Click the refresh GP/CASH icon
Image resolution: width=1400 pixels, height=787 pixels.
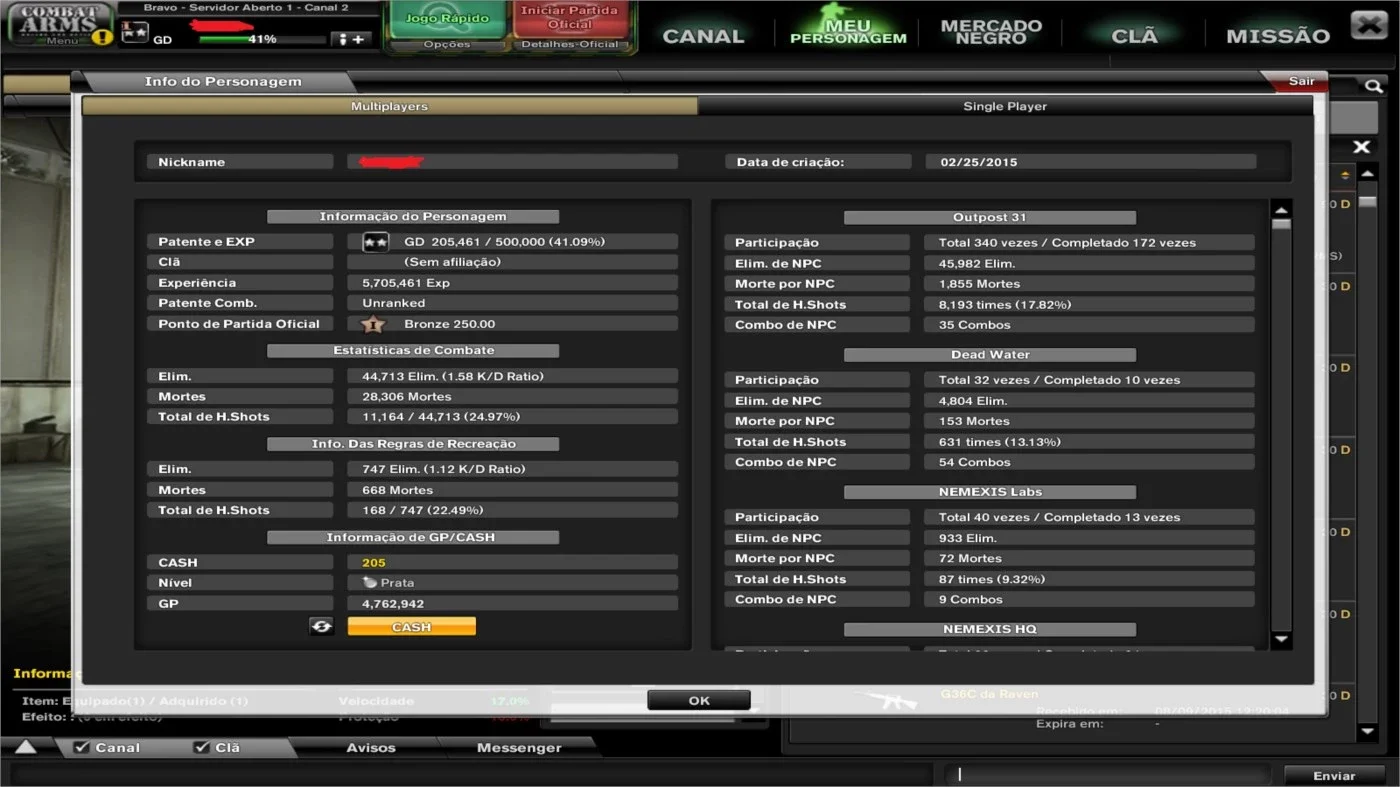[x=322, y=626]
